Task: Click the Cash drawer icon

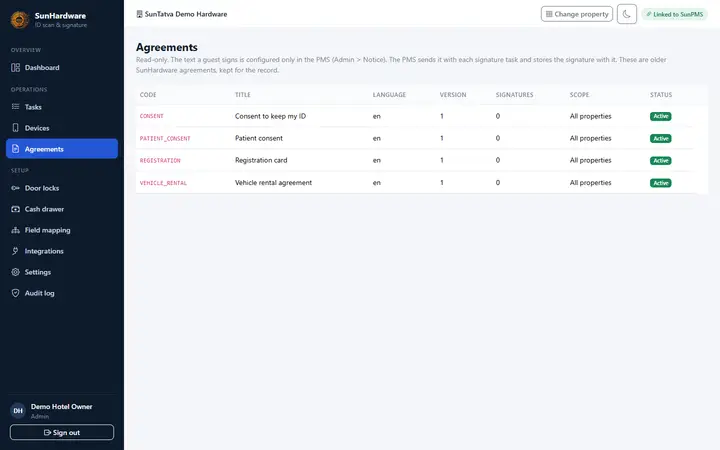Action: 16,209
